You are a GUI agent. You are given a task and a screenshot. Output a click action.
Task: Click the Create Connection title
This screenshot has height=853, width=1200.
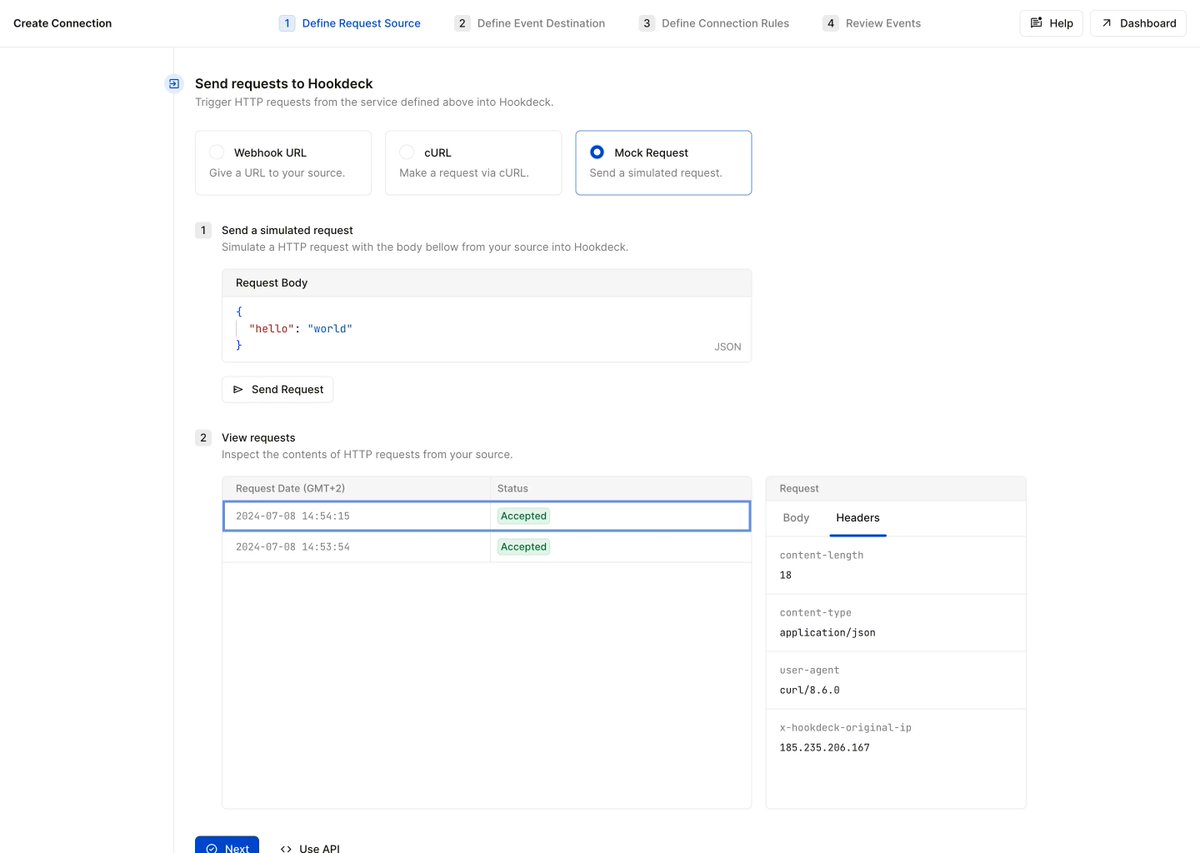pos(63,23)
